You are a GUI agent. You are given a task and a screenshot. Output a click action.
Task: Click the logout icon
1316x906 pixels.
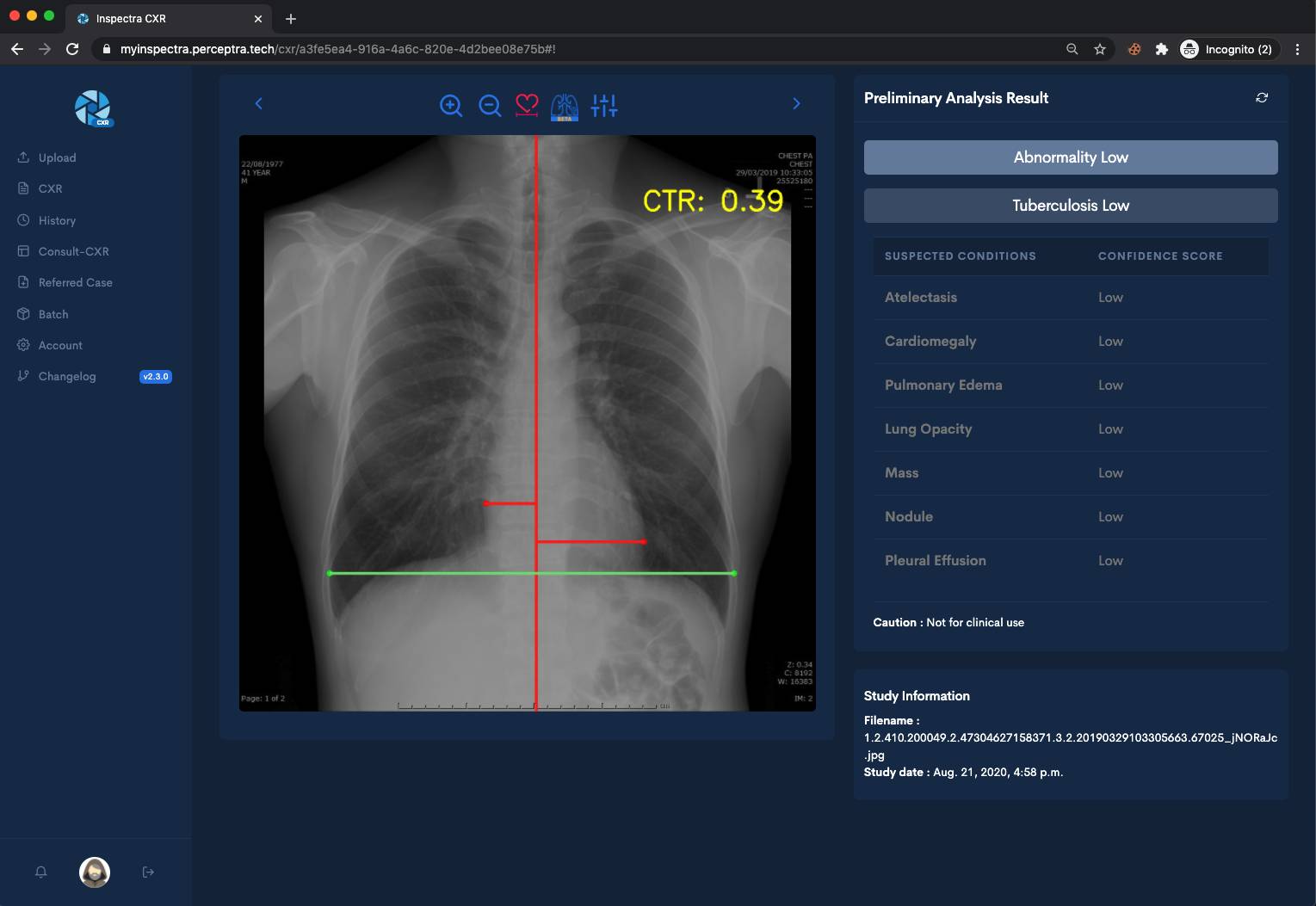point(148,872)
